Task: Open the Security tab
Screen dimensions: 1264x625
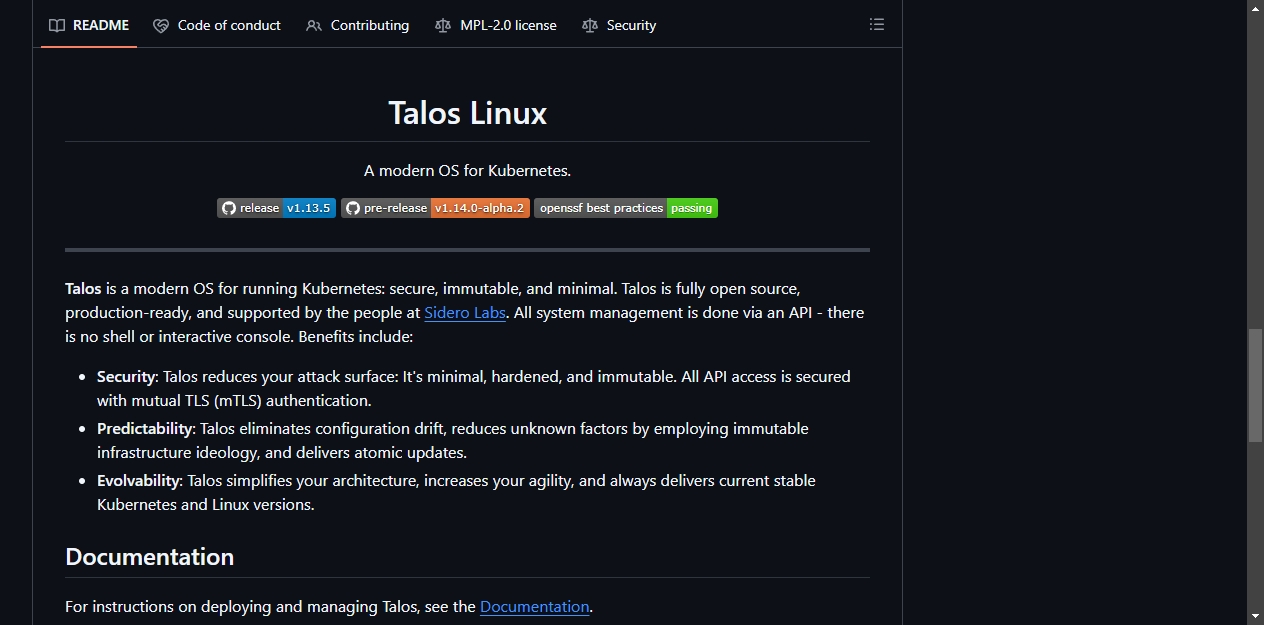Action: [x=619, y=25]
